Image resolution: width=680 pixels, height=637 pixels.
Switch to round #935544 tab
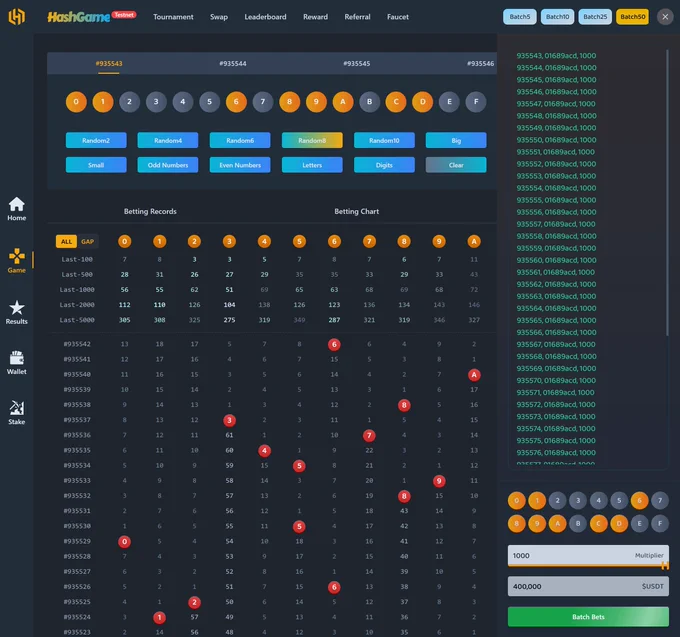(233, 64)
